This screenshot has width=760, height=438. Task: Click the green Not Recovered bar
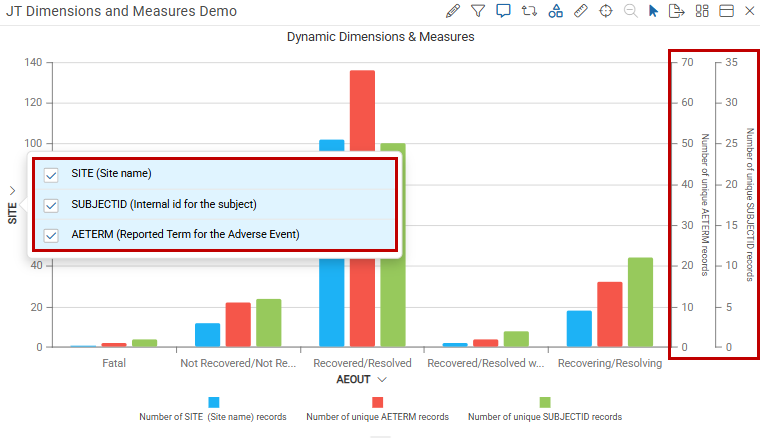click(x=269, y=323)
